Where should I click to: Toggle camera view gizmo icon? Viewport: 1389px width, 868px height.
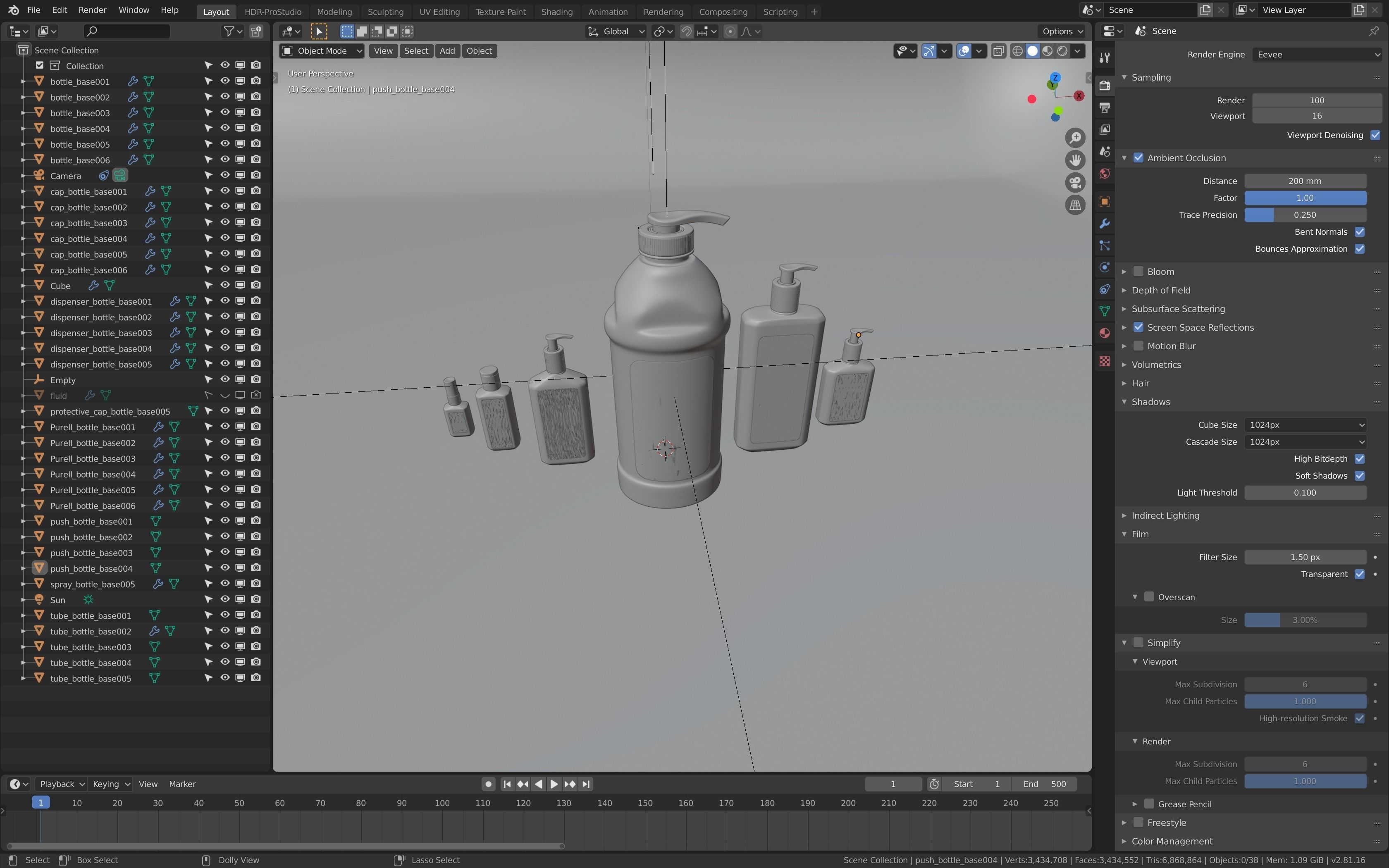(1075, 183)
